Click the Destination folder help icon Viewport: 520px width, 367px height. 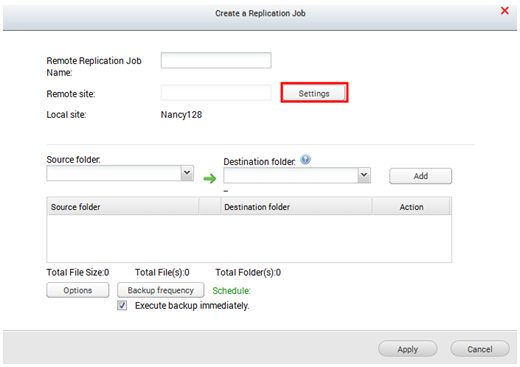click(305, 160)
